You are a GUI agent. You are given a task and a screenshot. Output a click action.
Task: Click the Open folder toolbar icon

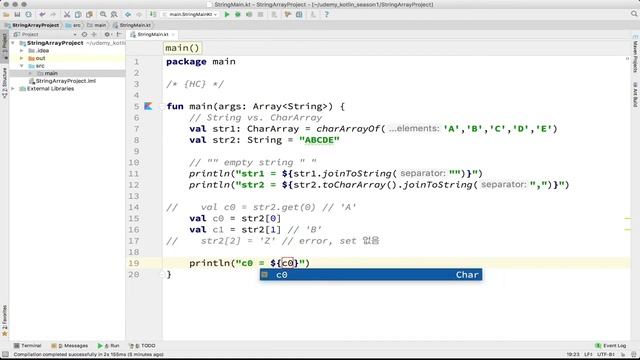pyautogui.click(x=6, y=14)
